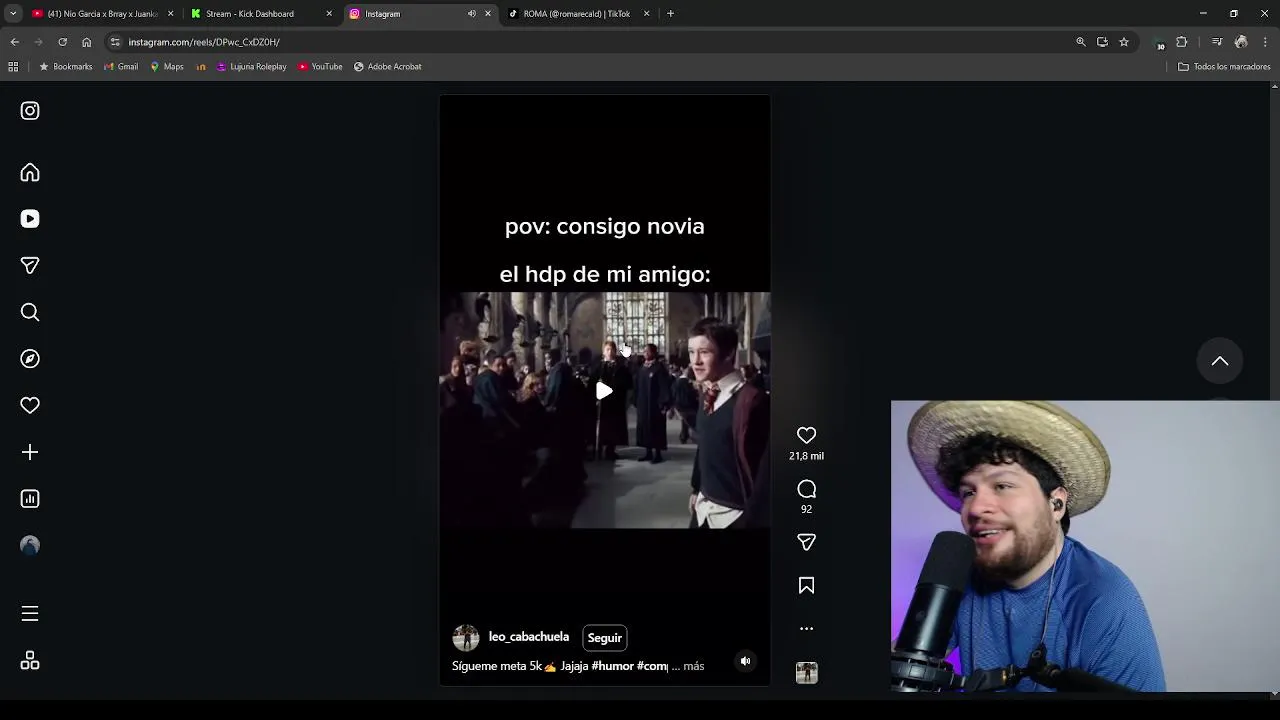Open the Reels icon in the sidebar

pos(30,219)
